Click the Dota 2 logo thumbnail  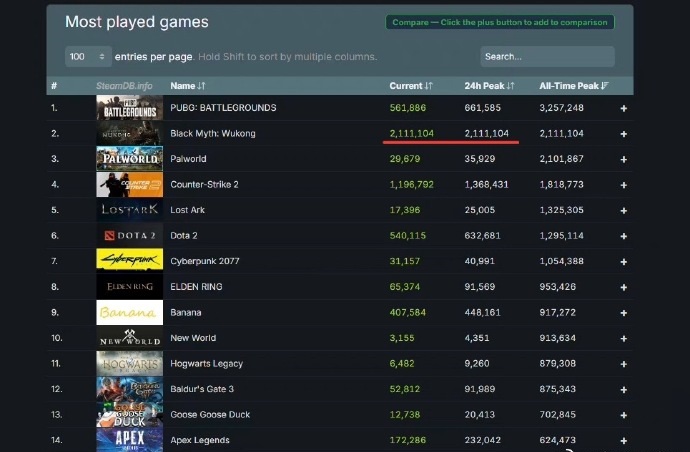[x=129, y=235]
